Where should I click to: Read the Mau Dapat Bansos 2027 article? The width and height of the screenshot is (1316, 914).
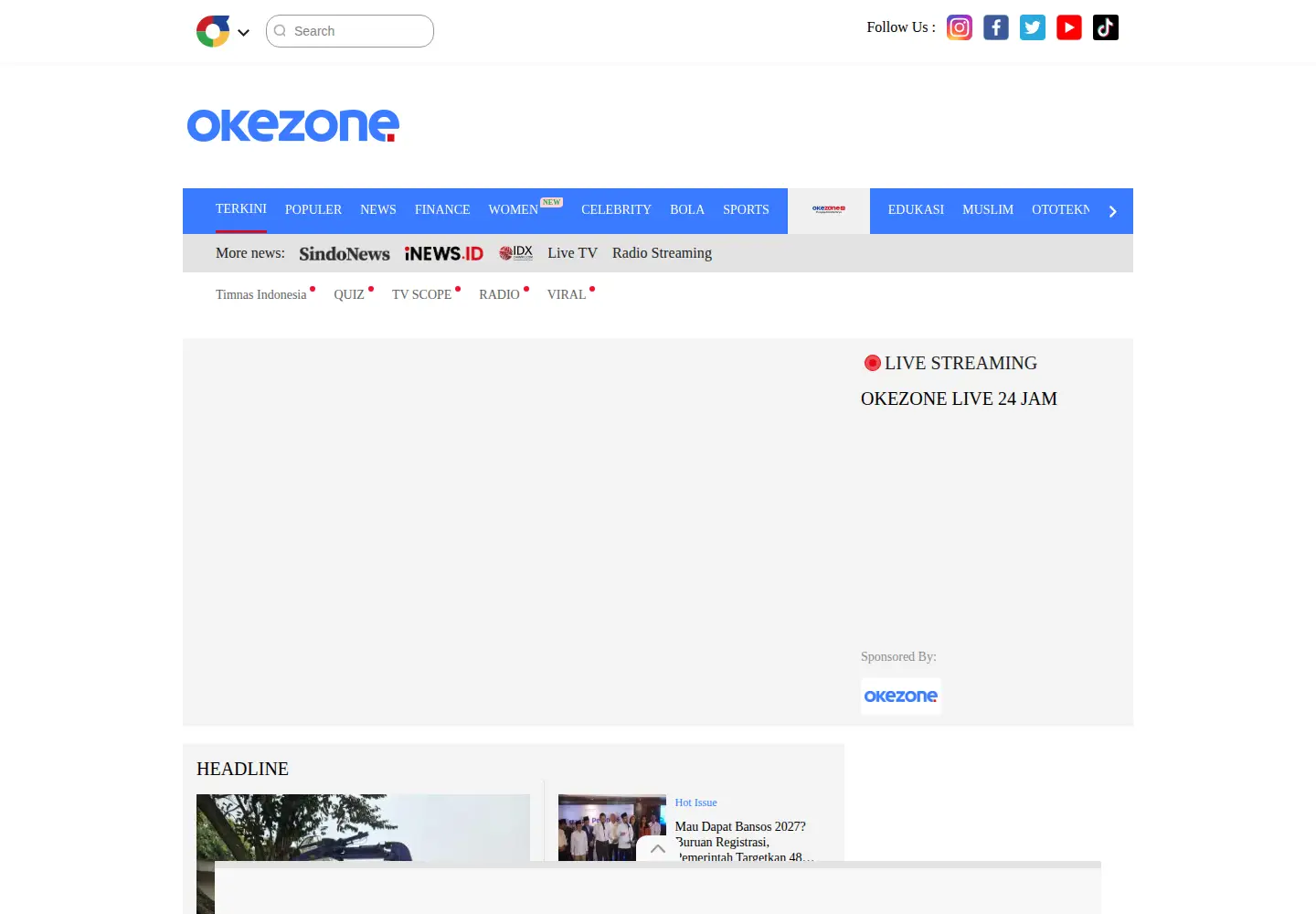click(x=745, y=842)
